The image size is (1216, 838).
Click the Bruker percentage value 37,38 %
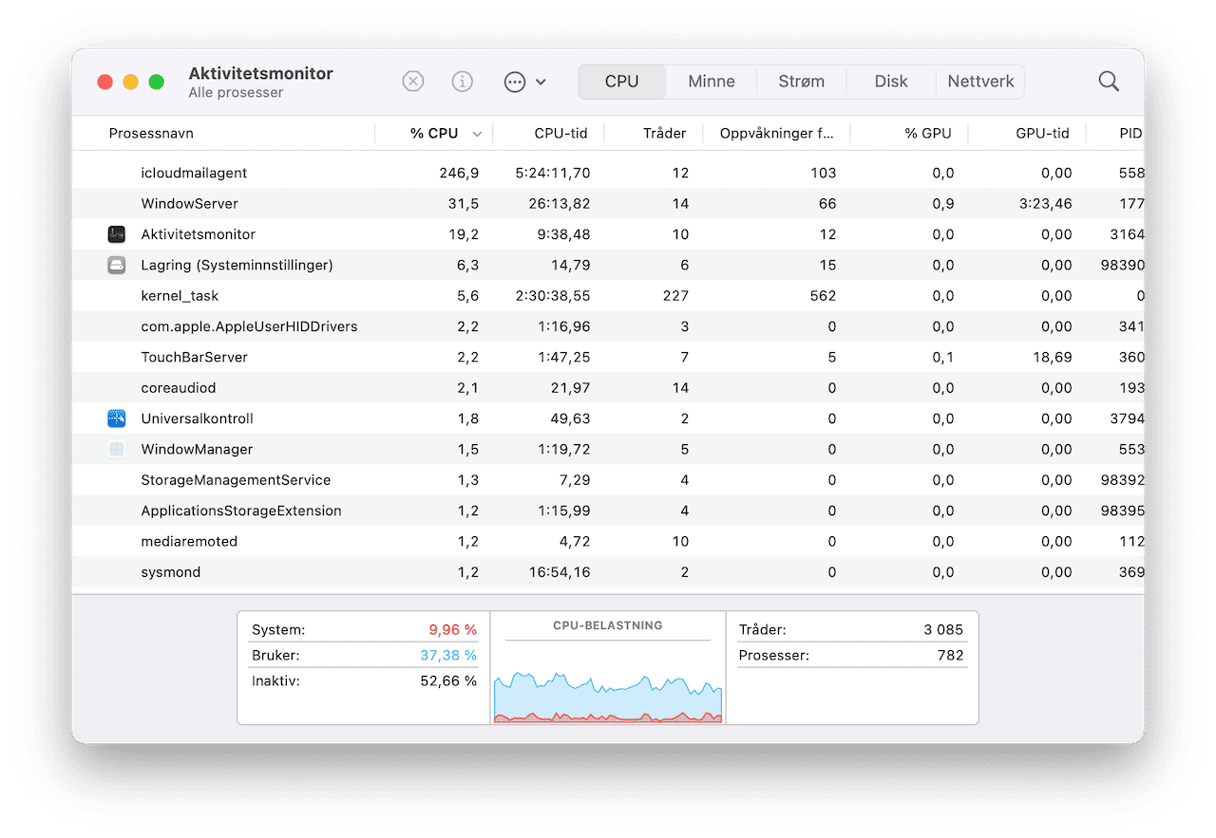pos(449,656)
